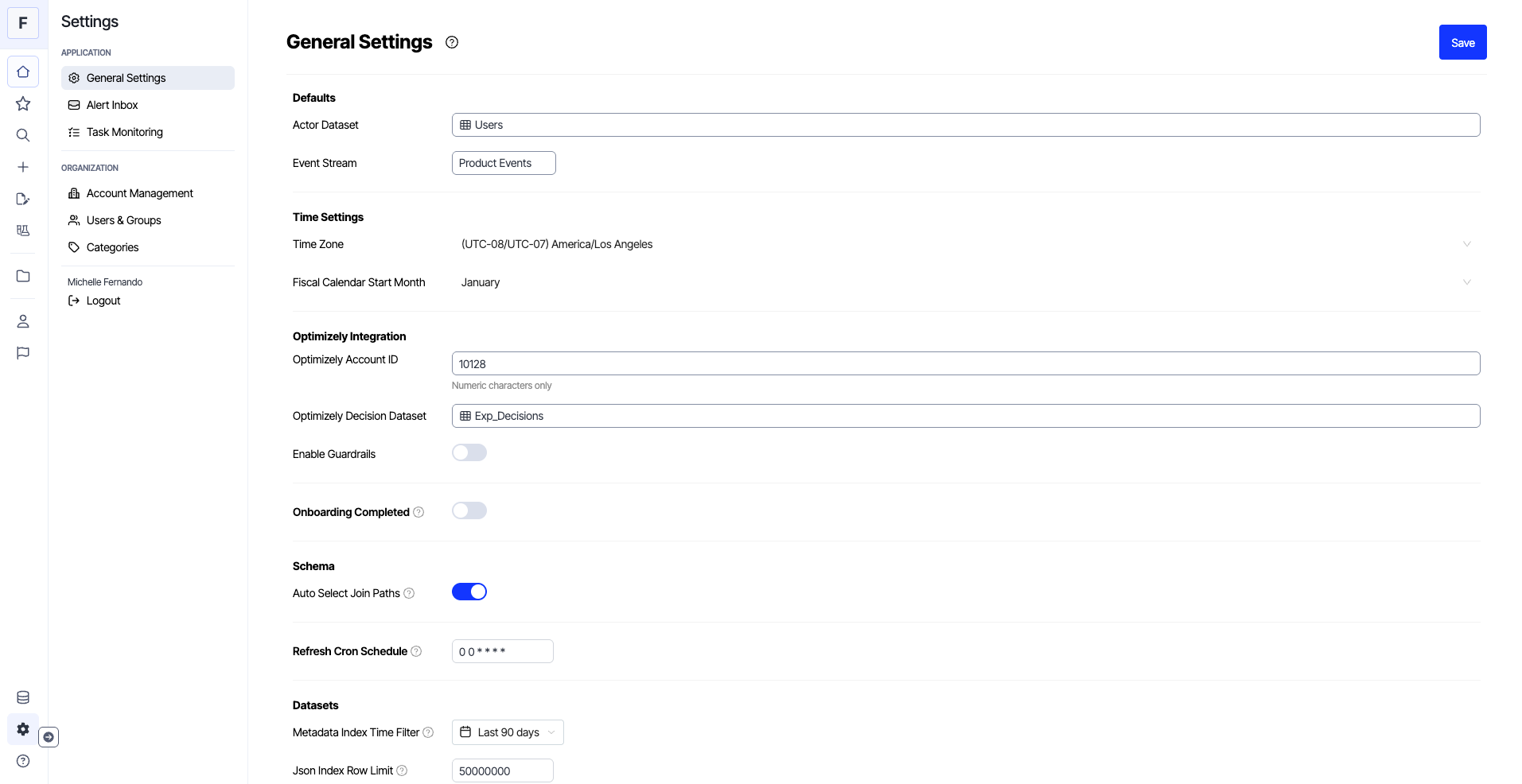Open Alert Inbox settings page
This screenshot has width=1522, height=784.
pyautogui.click(x=112, y=105)
